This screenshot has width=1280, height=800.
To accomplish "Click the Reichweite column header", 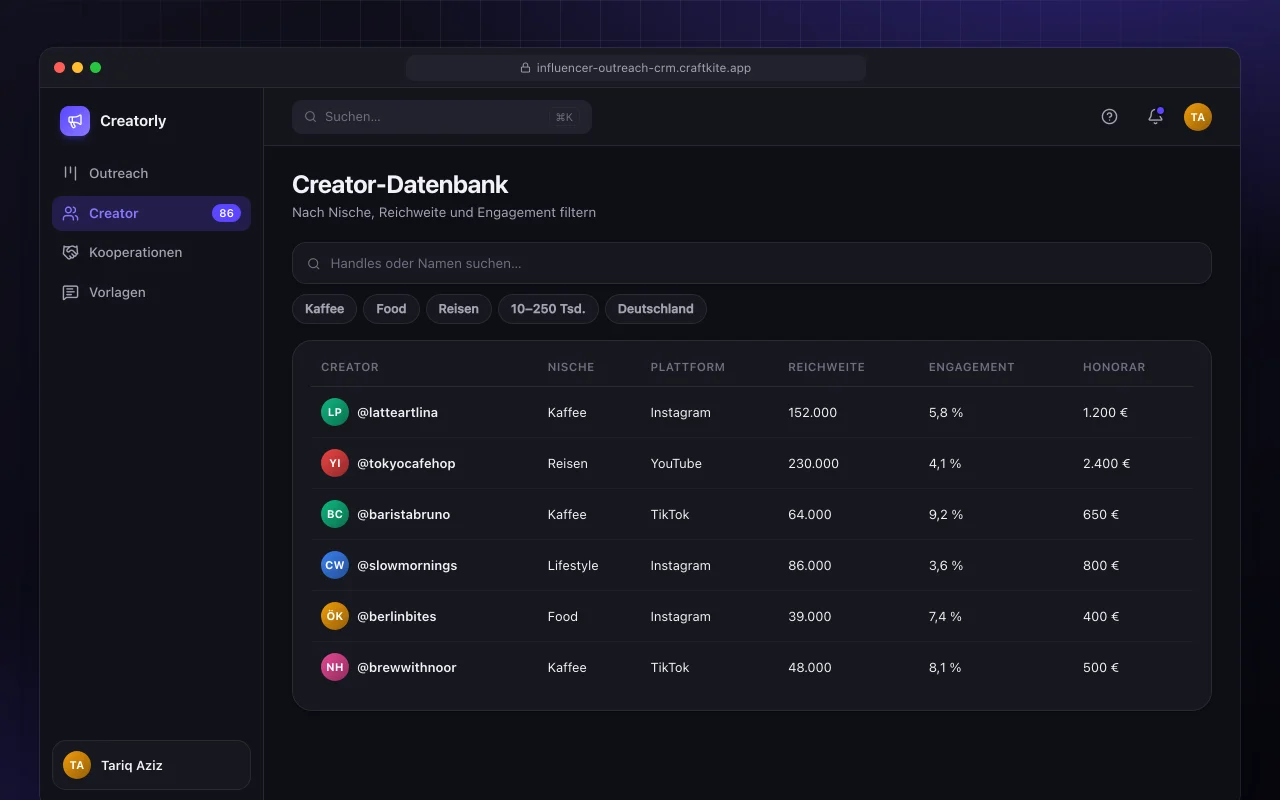I will [x=826, y=367].
